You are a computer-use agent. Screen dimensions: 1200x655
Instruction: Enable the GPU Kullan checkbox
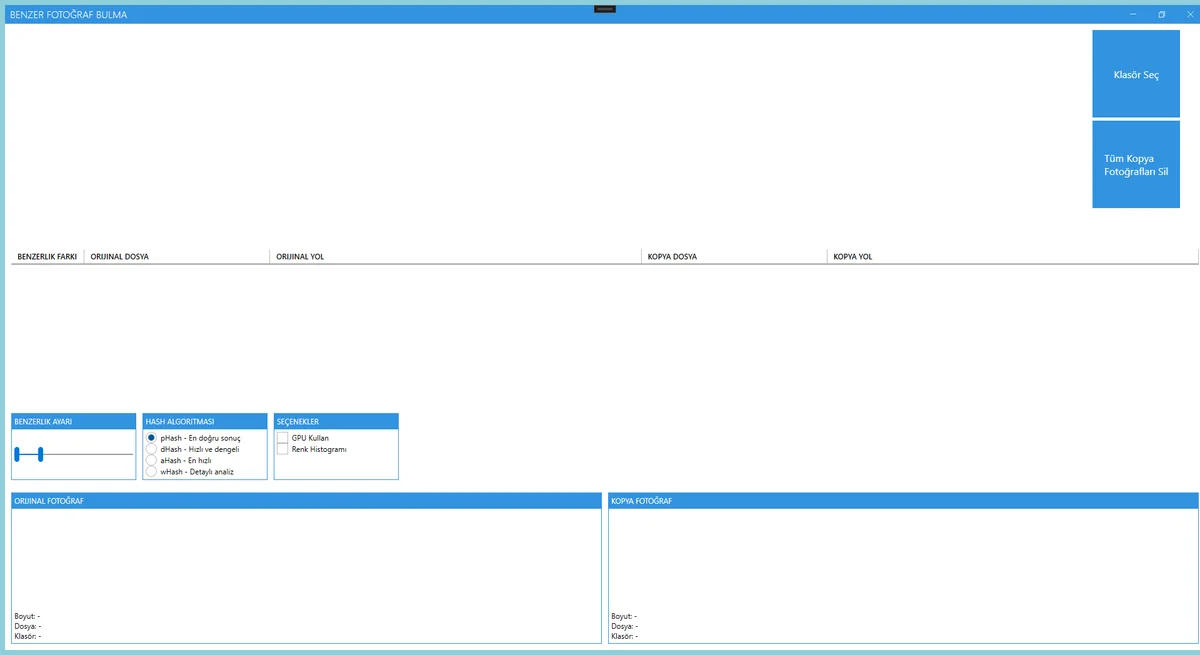(283, 438)
